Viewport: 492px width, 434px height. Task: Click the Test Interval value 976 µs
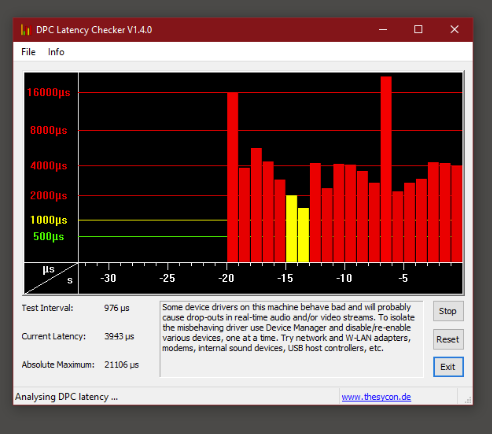pyautogui.click(x=117, y=308)
